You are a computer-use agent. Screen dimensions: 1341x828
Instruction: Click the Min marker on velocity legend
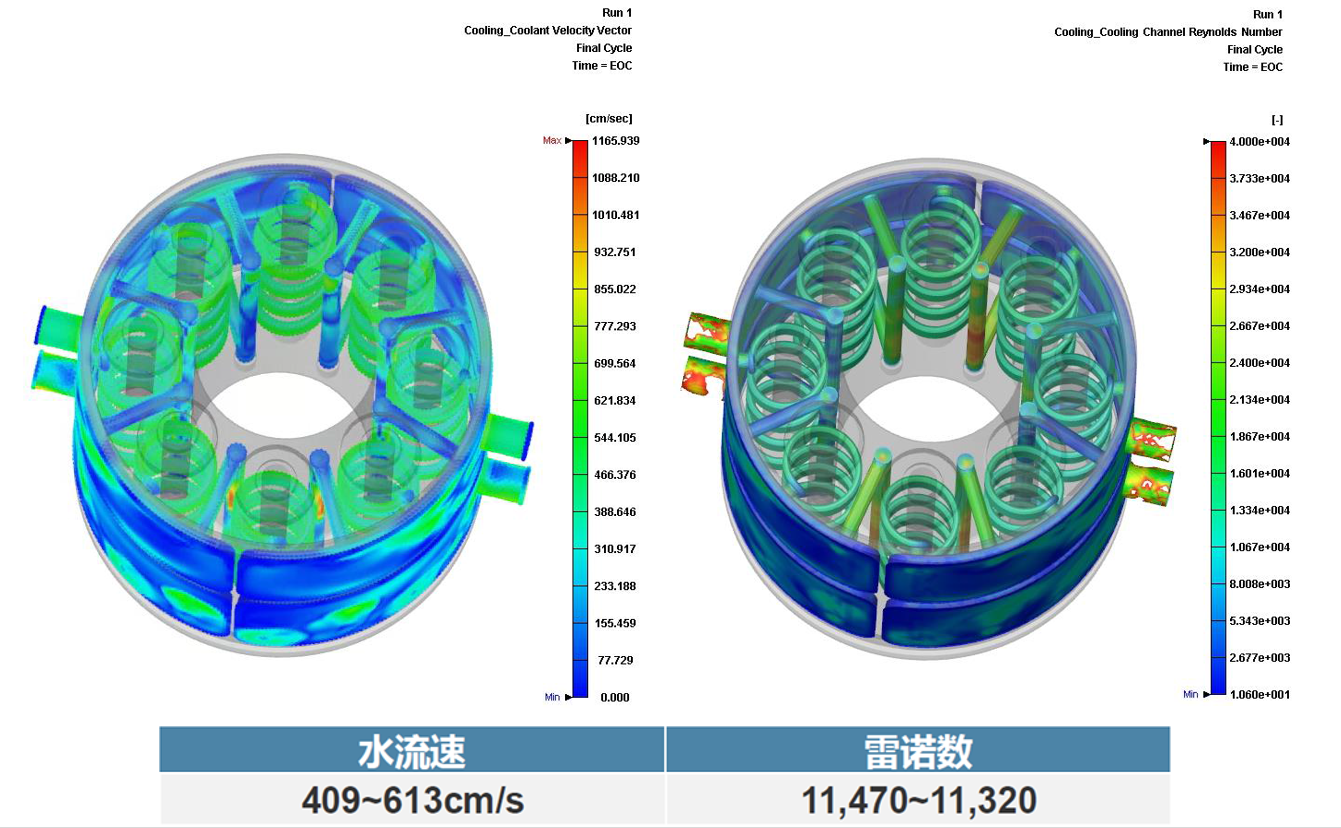[552, 697]
